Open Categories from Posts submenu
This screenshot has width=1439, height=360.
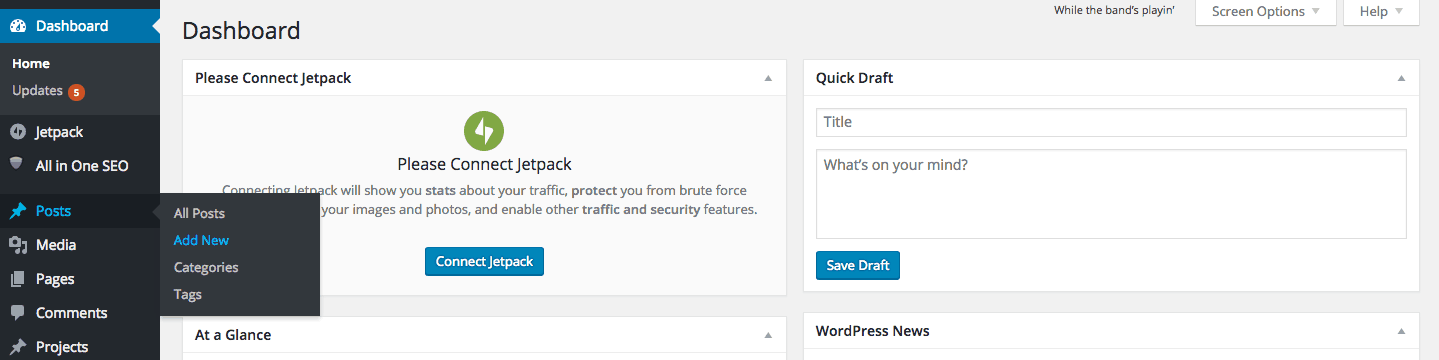tap(206, 267)
